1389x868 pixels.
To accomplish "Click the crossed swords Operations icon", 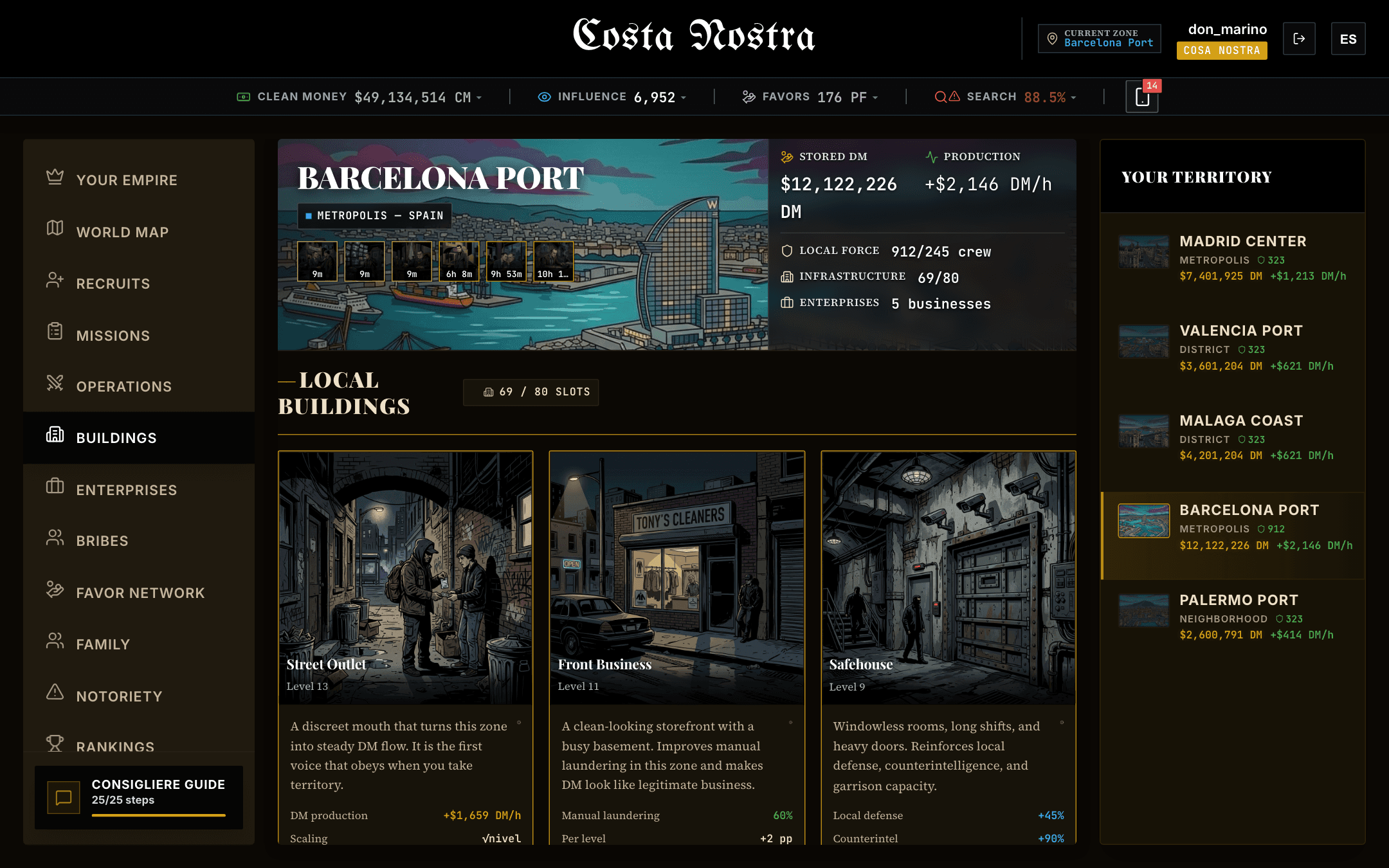I will 55,383.
